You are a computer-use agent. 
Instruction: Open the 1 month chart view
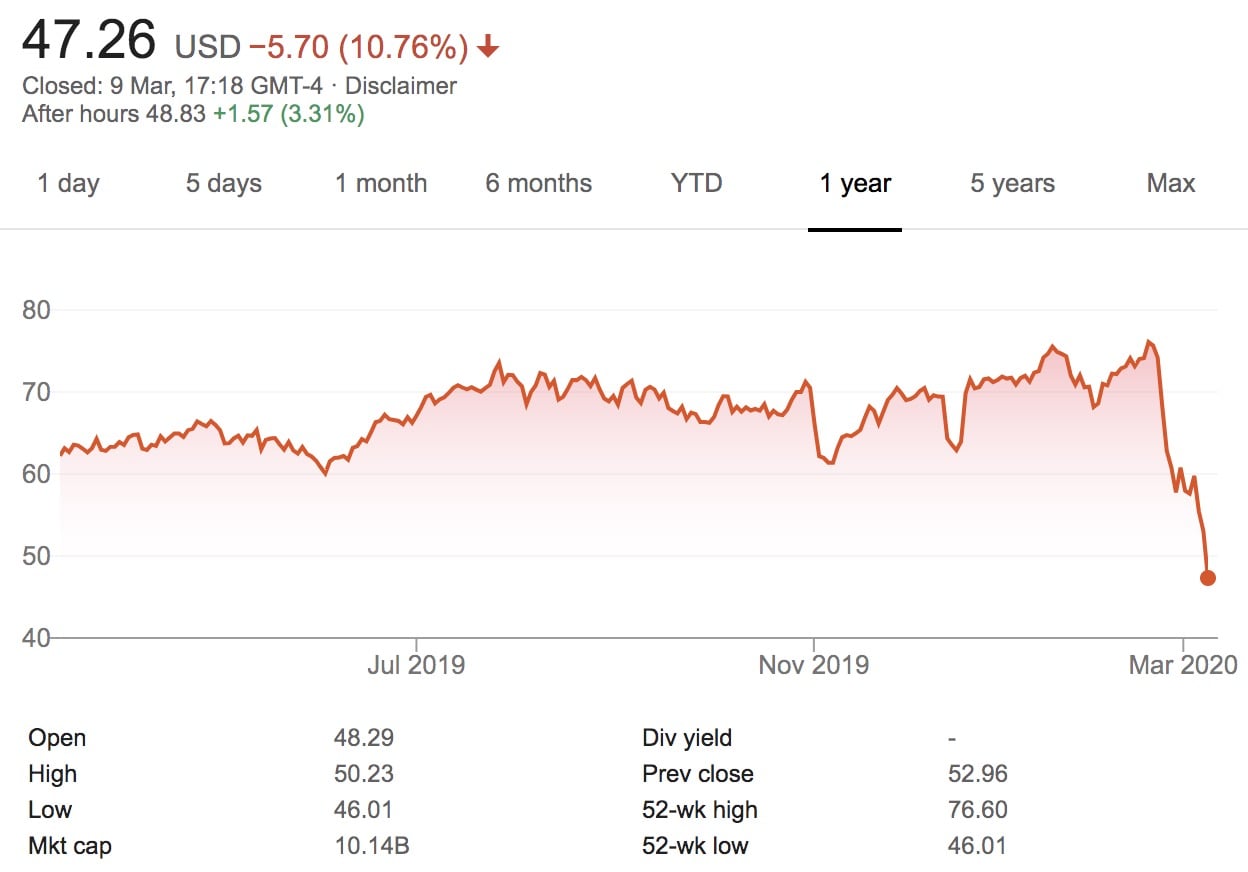click(x=380, y=184)
